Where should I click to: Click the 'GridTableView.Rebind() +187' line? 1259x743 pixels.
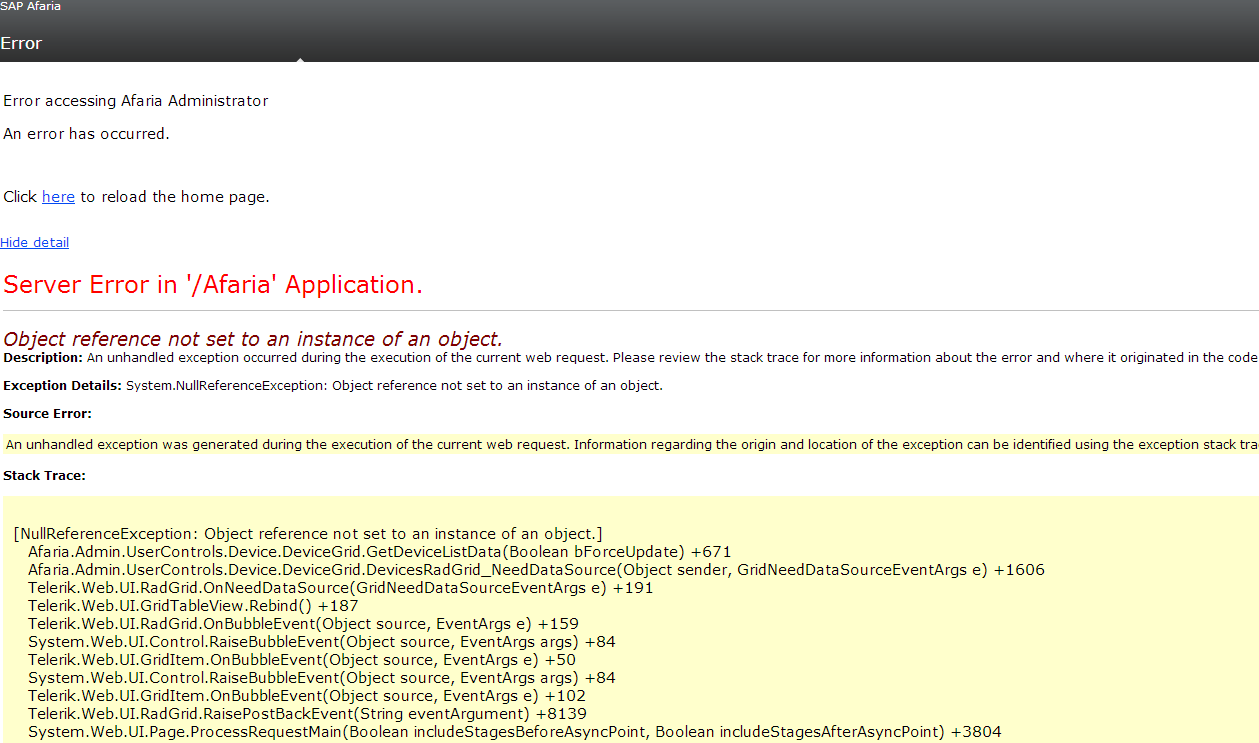(x=193, y=606)
